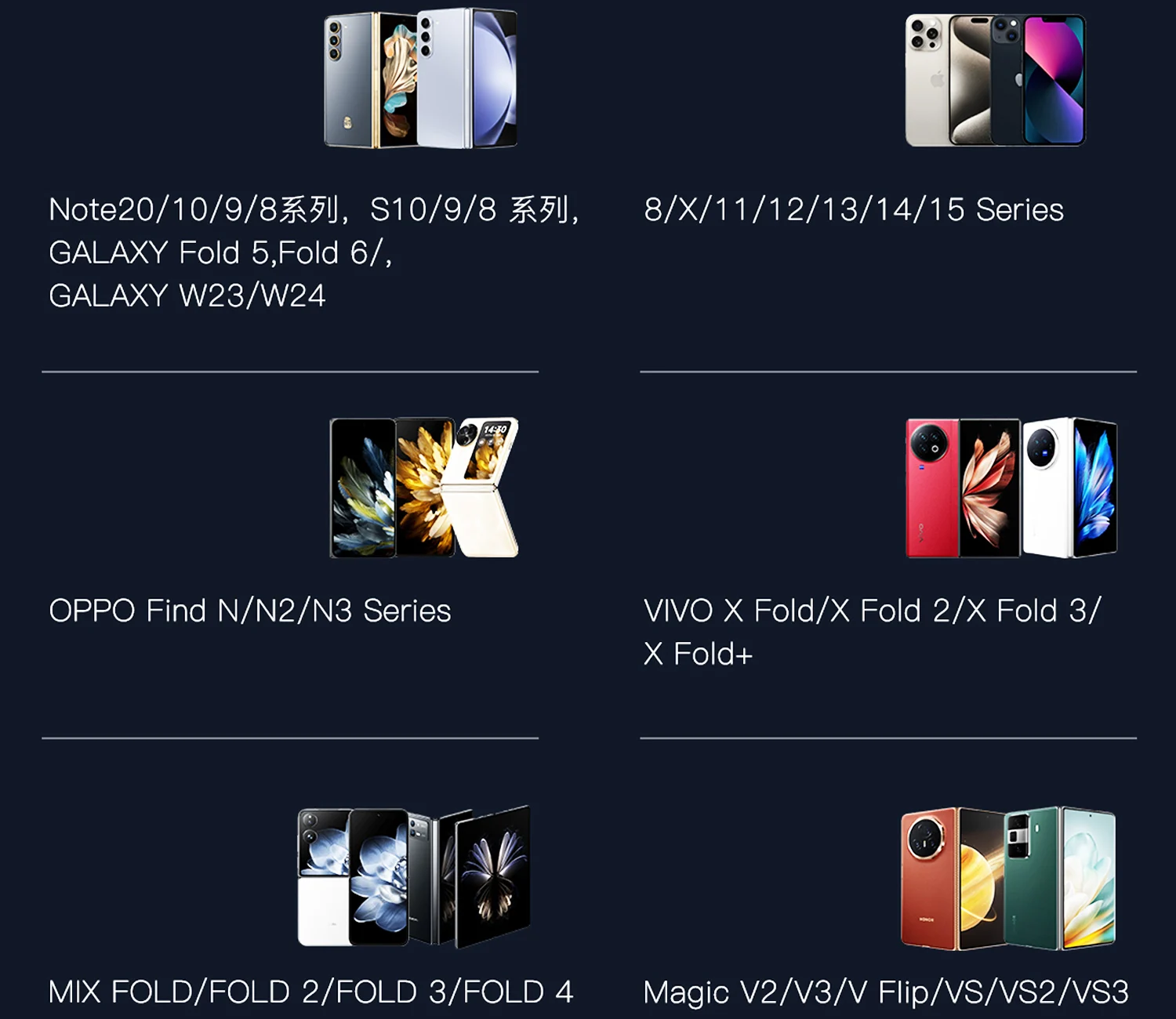Click the green Honor phone back
The height and width of the screenshot is (1019, 1176).
(1030, 878)
